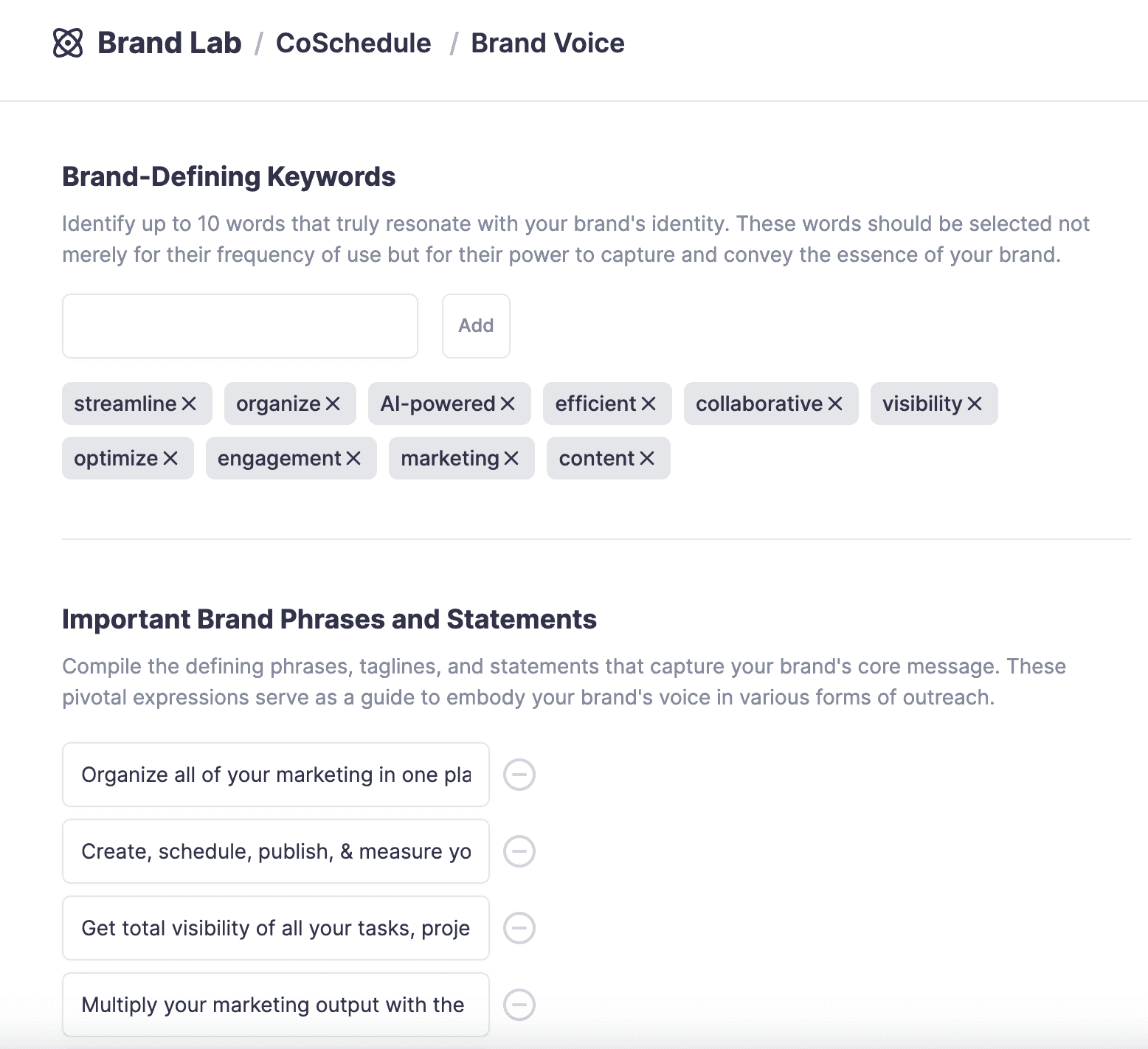
Task: Select the Brand Voice breadcrumb item
Action: point(547,43)
